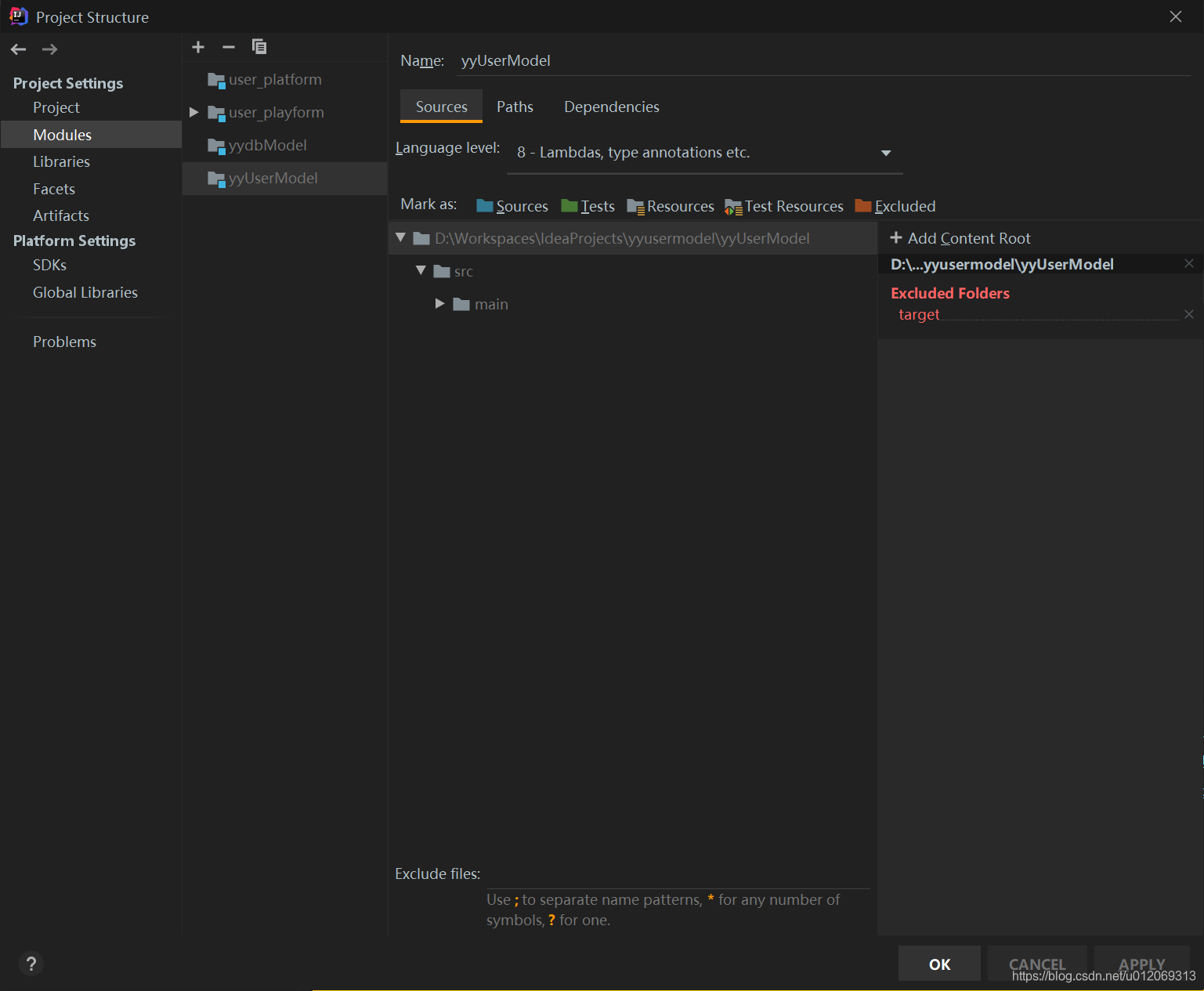This screenshot has height=991, width=1204.
Task: Mark folder as Sources
Action: click(512, 206)
